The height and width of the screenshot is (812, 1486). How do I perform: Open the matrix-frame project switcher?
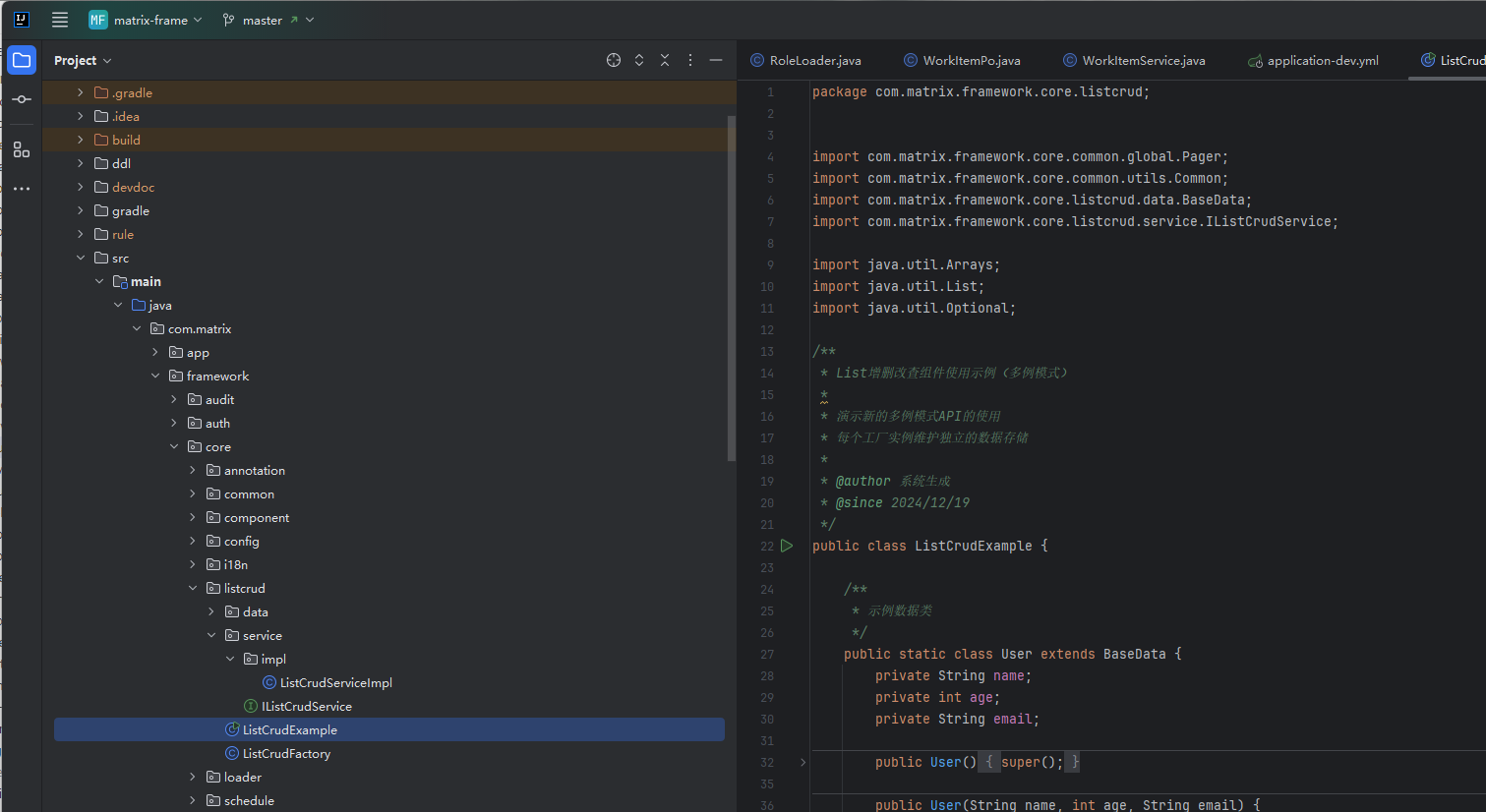(x=146, y=20)
